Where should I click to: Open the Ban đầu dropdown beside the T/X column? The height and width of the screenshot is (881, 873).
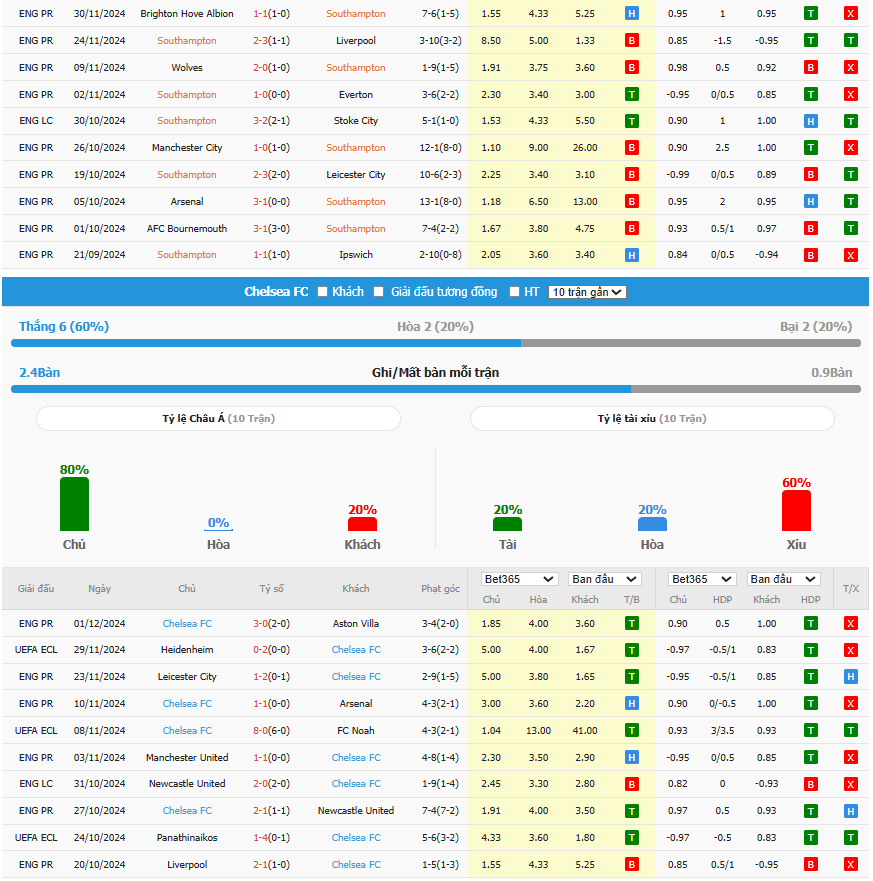[783, 579]
